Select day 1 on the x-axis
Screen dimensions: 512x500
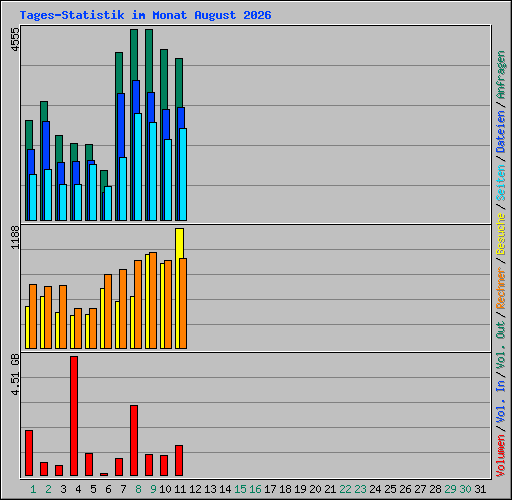point(33,489)
